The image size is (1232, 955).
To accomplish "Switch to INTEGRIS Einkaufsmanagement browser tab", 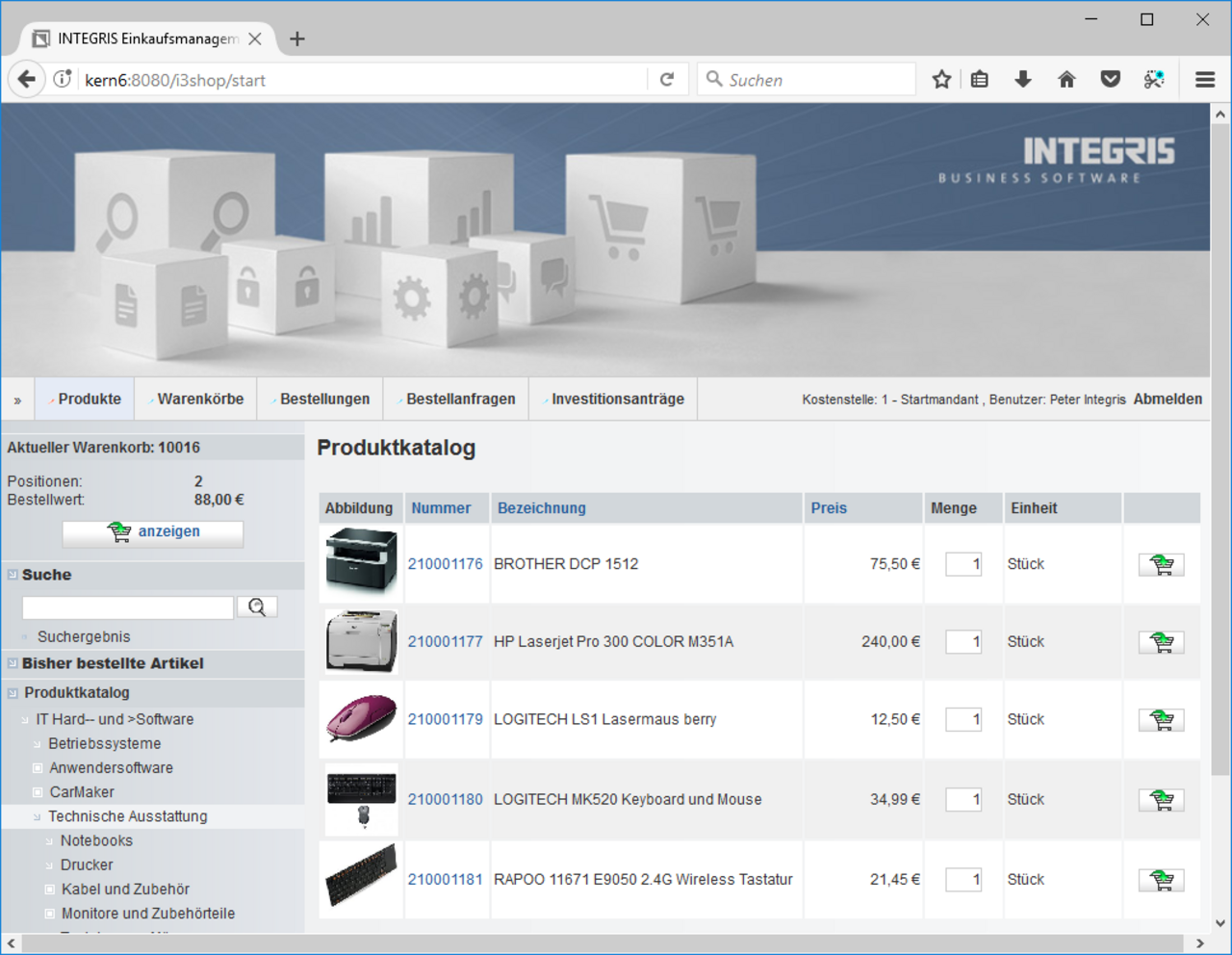I will pos(148,39).
